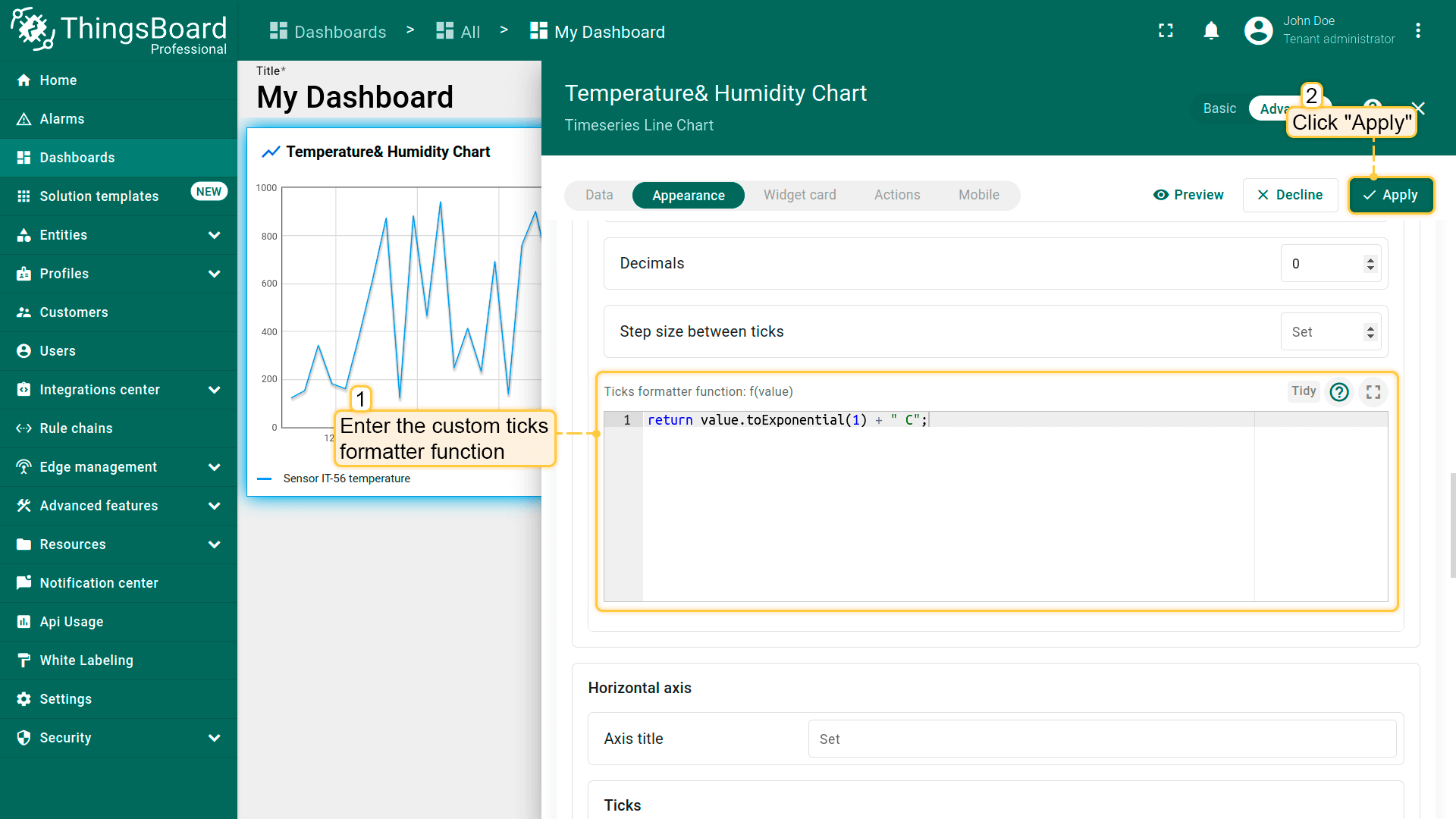Toggle fullscreen mode in the top bar
The image size is (1456, 819).
point(1166,31)
